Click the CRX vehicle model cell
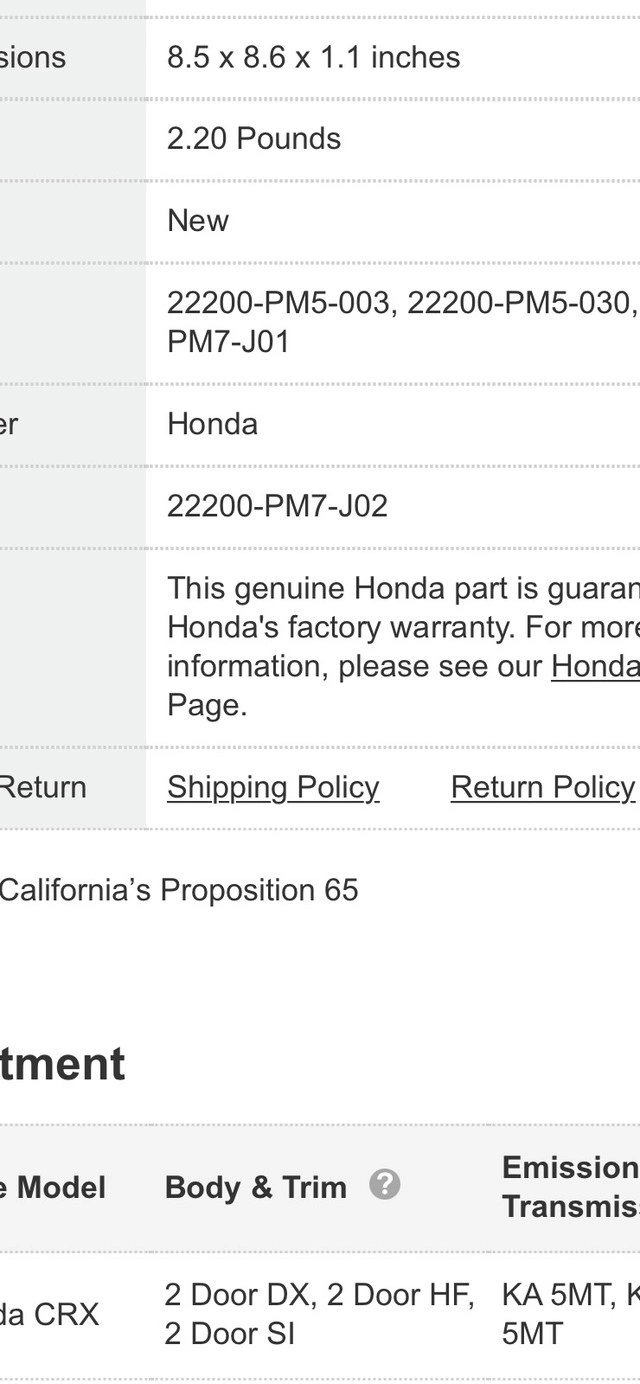Viewport: 640px width, 1384px height. [x=50, y=1314]
